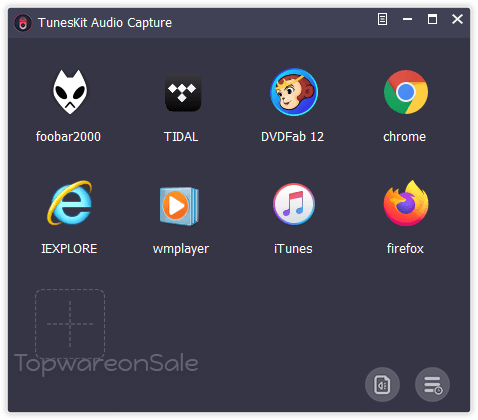The height and width of the screenshot is (420, 478).
Task: Launch wmplayer Windows Media Player icon
Action: (x=179, y=206)
